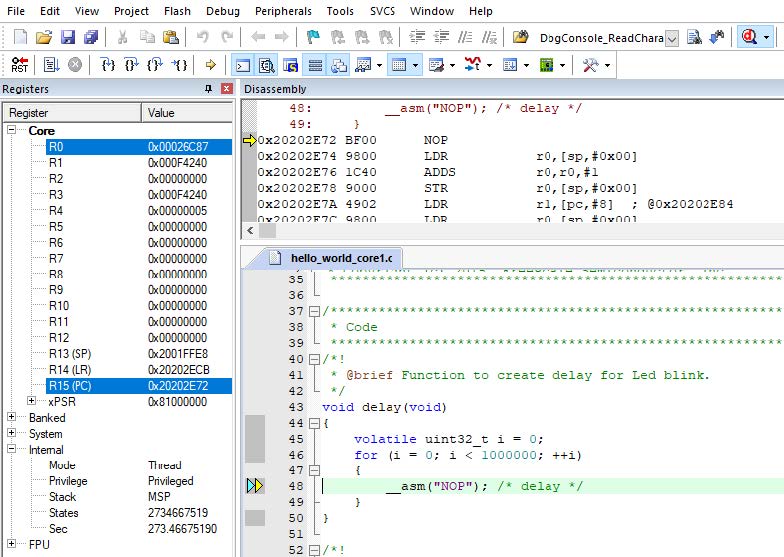Toggle the Command Window button
The width and height of the screenshot is (784, 557).
pyautogui.click(x=242, y=65)
